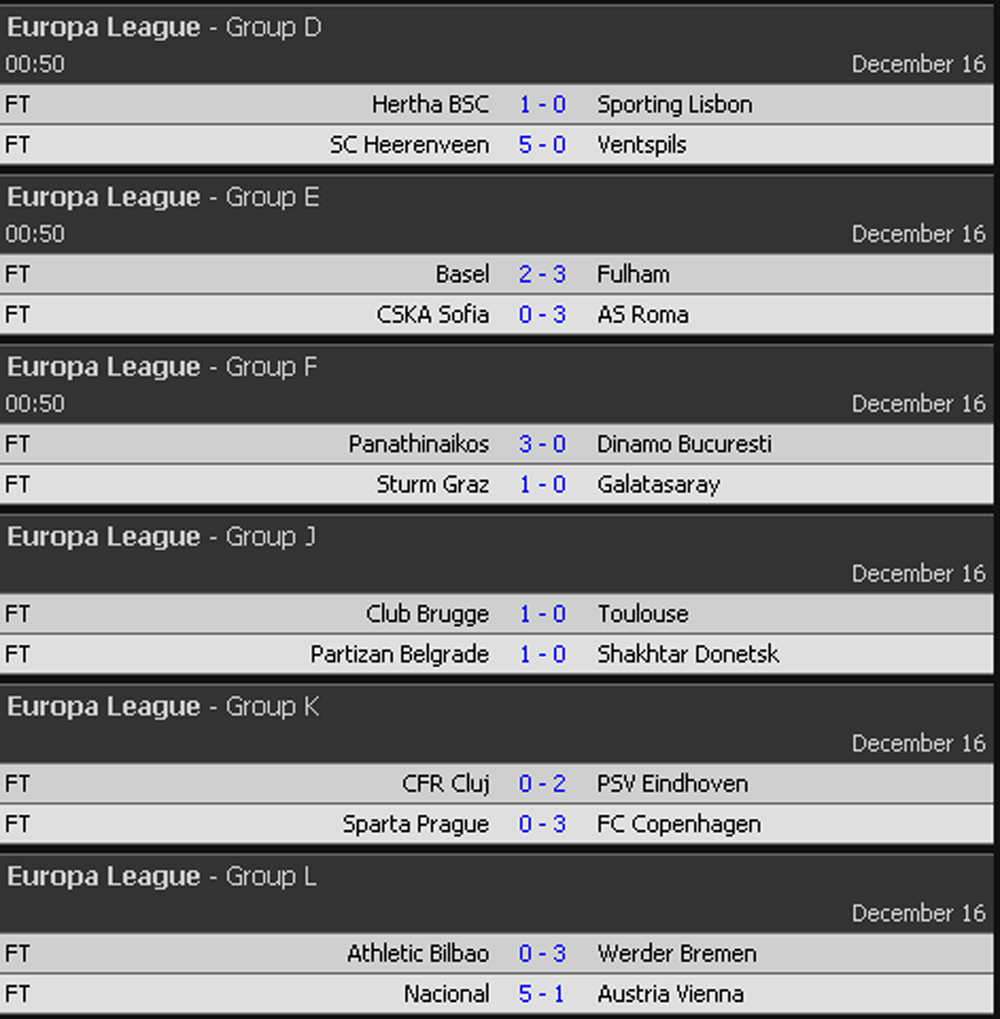1000x1019 pixels.
Task: Select the Europa League Group F header
Action: coord(162,367)
